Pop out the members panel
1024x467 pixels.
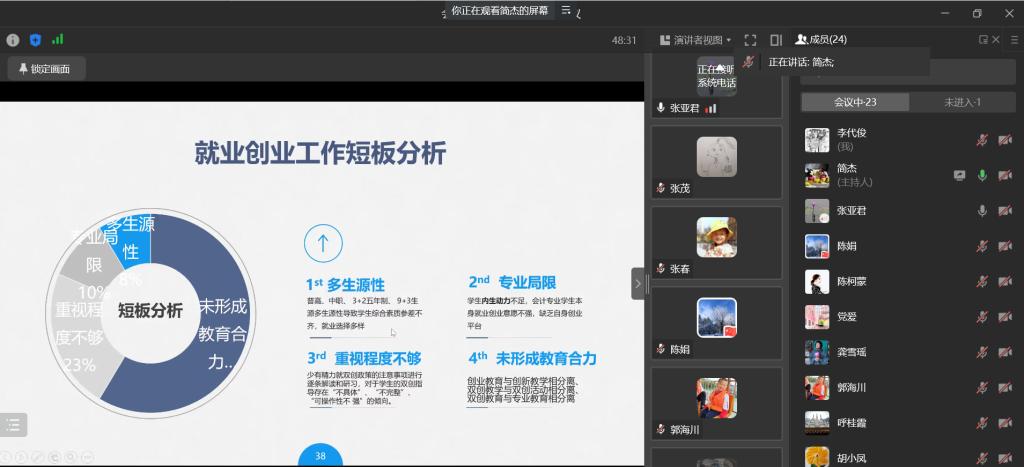pyautogui.click(x=983, y=40)
